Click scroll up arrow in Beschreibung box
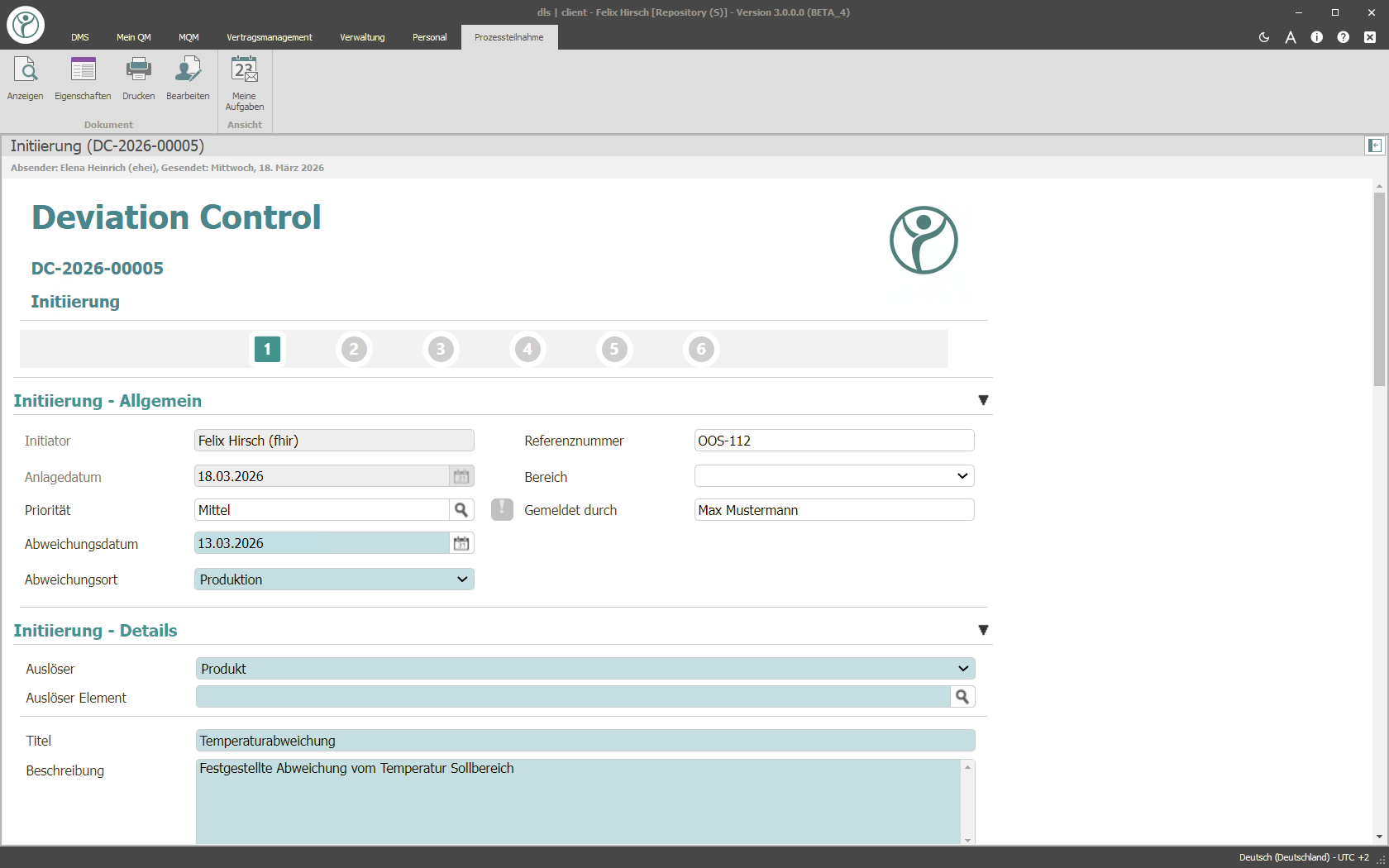The height and width of the screenshot is (868, 1389). pos(967,767)
